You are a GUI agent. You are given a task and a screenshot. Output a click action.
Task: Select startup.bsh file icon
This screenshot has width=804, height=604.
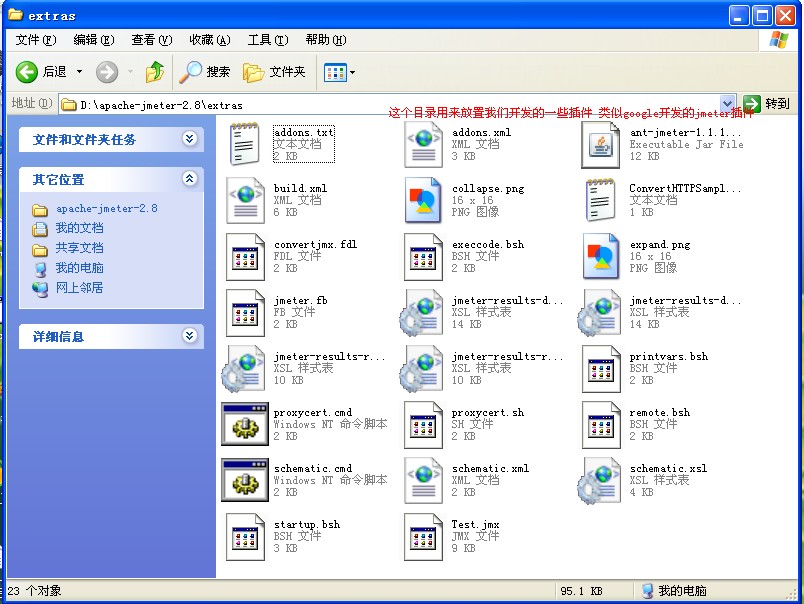245,537
